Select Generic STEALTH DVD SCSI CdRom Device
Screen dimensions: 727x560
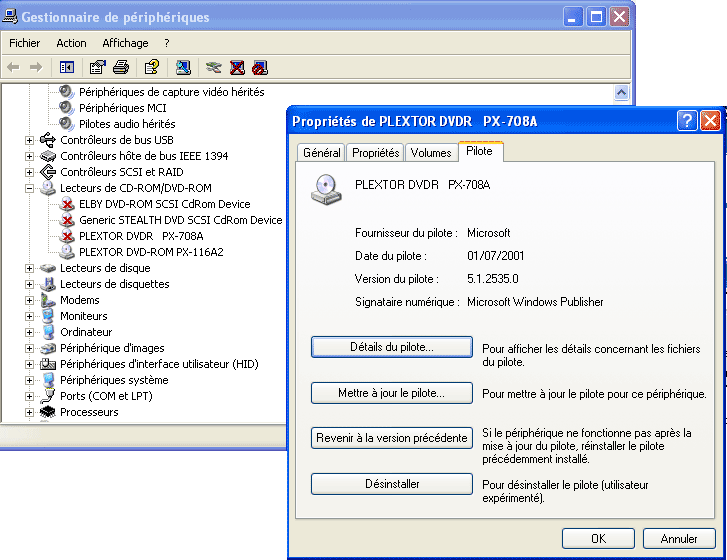(180, 220)
